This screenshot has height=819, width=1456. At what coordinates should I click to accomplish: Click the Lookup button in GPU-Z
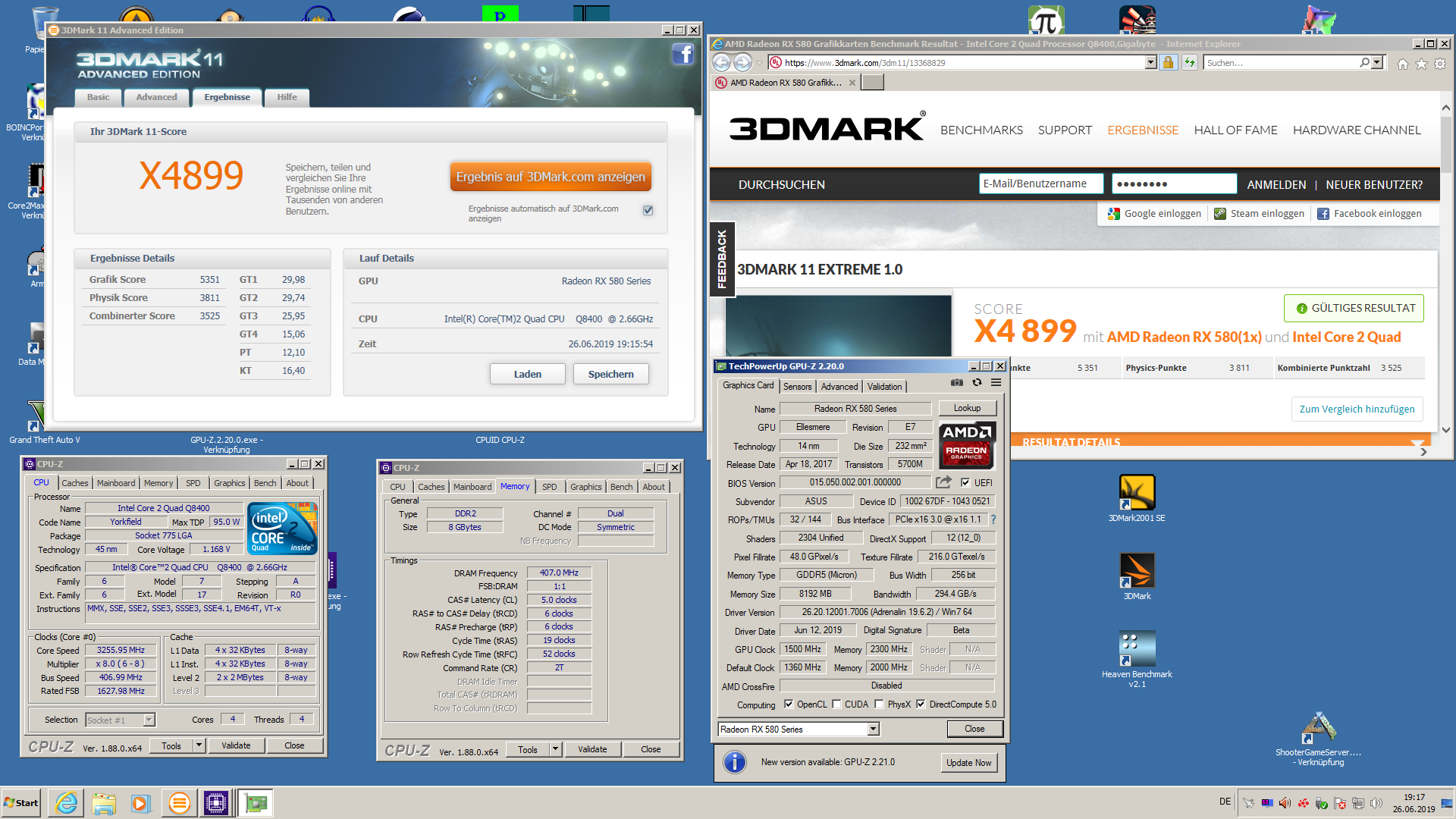(967, 408)
